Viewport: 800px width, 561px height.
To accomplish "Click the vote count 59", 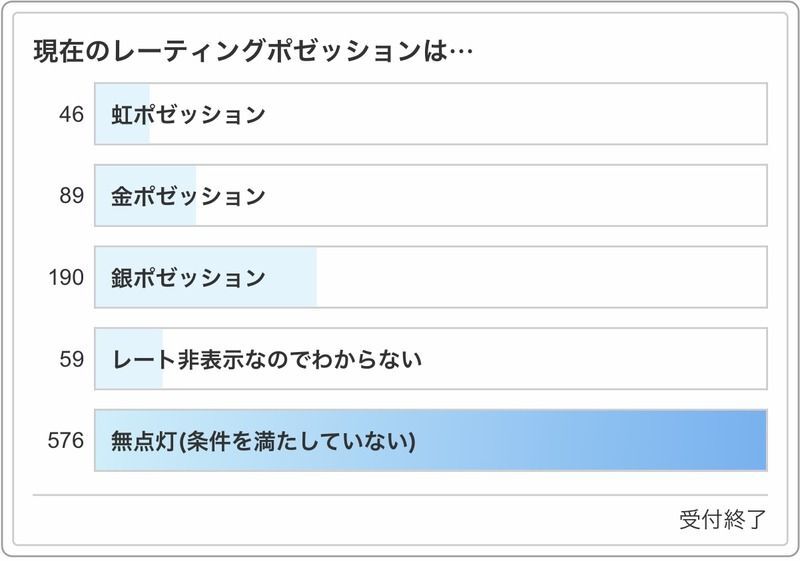I will click(71, 358).
